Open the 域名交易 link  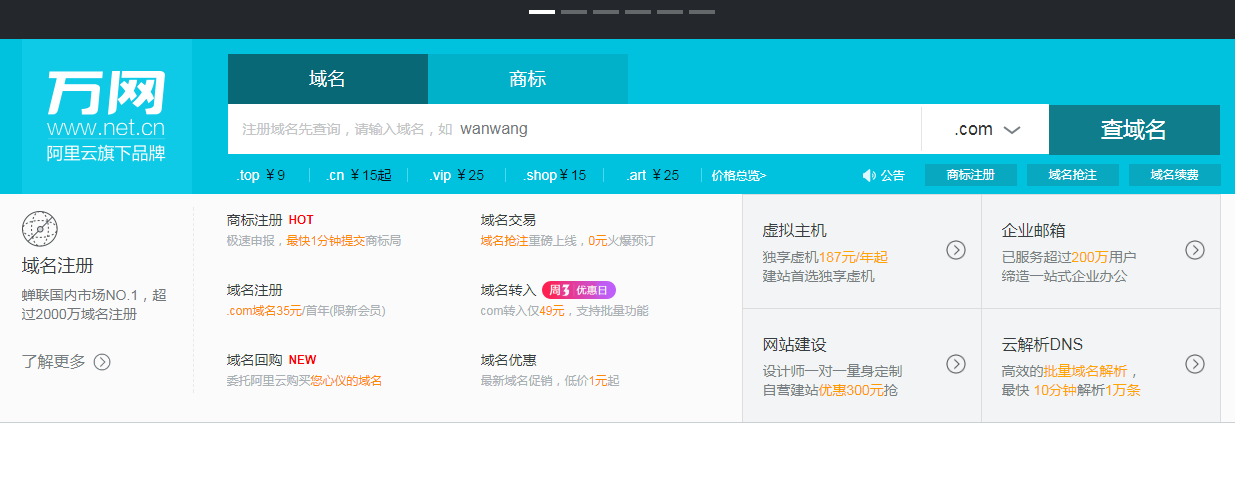[x=508, y=220]
